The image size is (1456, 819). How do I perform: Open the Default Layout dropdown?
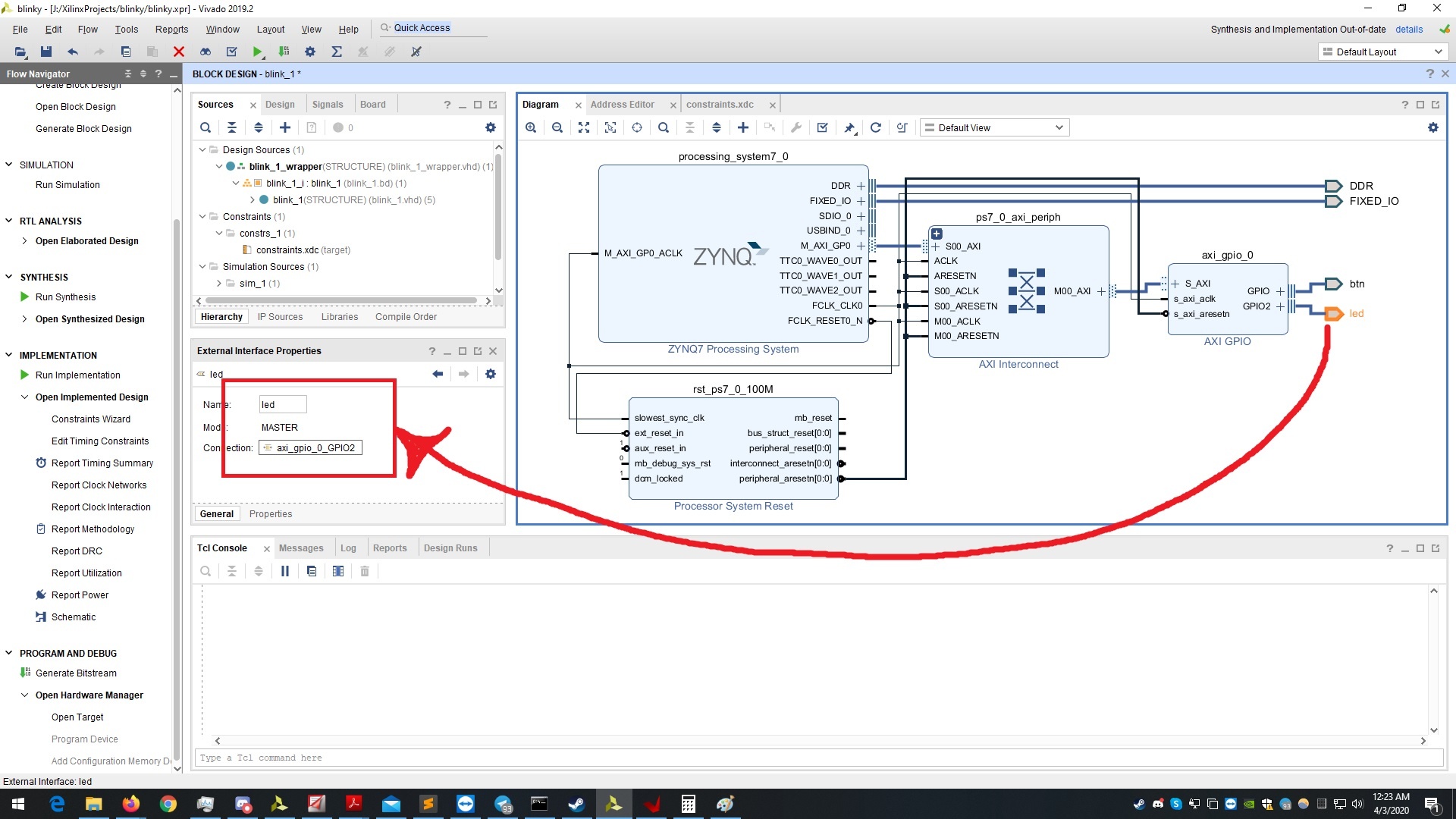click(x=1382, y=52)
